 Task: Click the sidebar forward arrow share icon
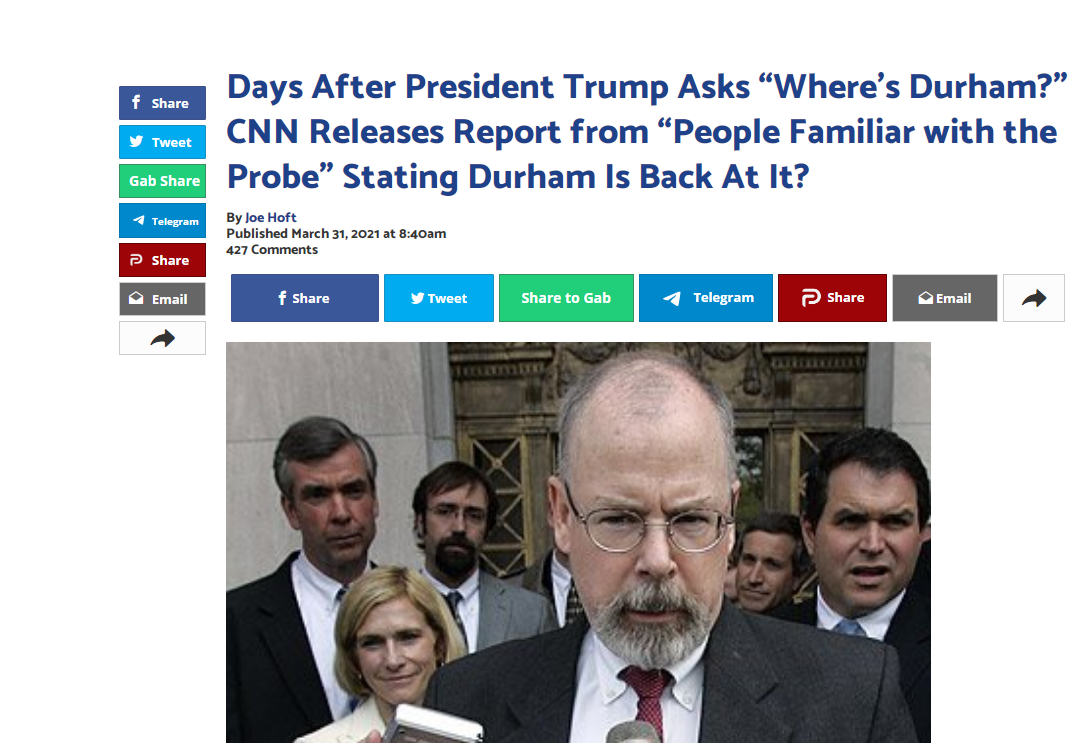[x=162, y=338]
